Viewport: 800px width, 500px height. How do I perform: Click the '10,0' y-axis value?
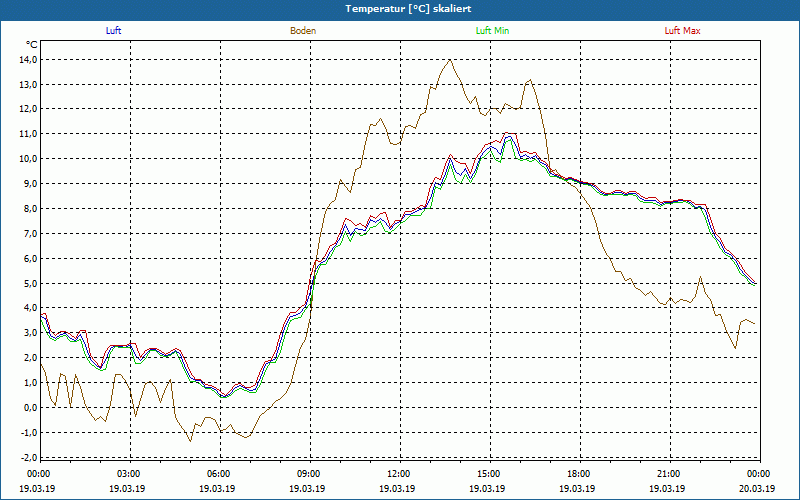tap(29, 159)
